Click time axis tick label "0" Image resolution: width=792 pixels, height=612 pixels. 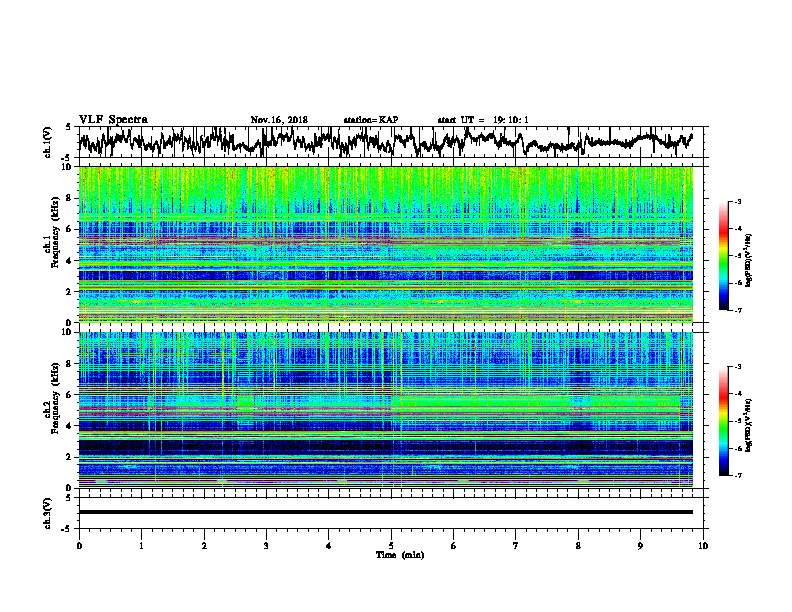click(x=79, y=546)
